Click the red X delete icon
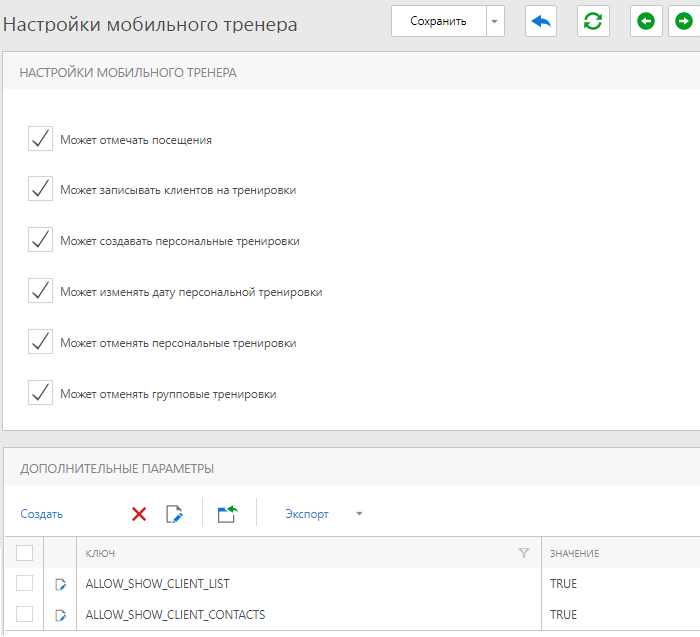 tap(139, 514)
